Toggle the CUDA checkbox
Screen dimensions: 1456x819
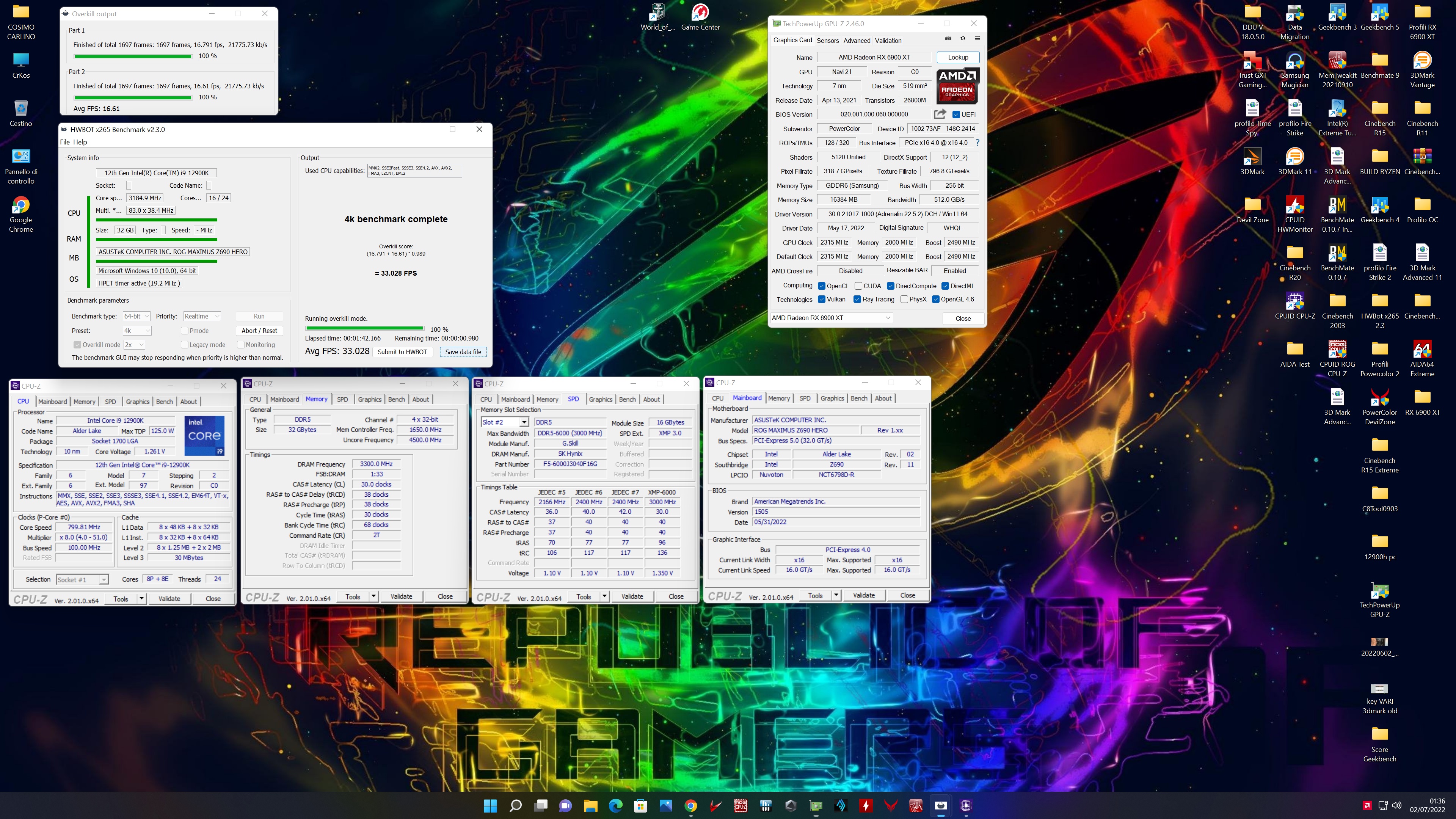click(x=858, y=286)
